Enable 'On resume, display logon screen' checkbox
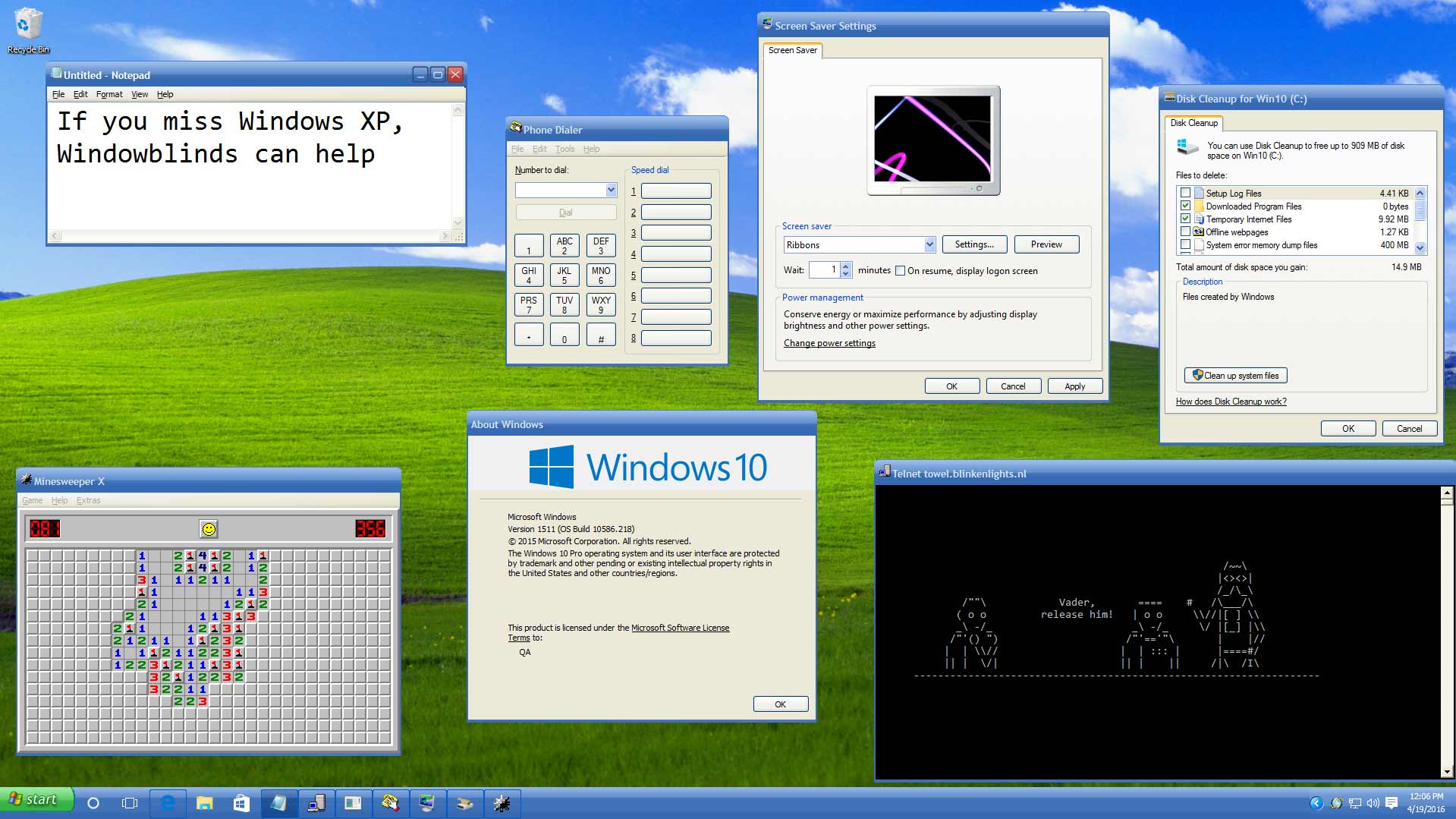This screenshot has width=1456, height=819. [x=900, y=271]
